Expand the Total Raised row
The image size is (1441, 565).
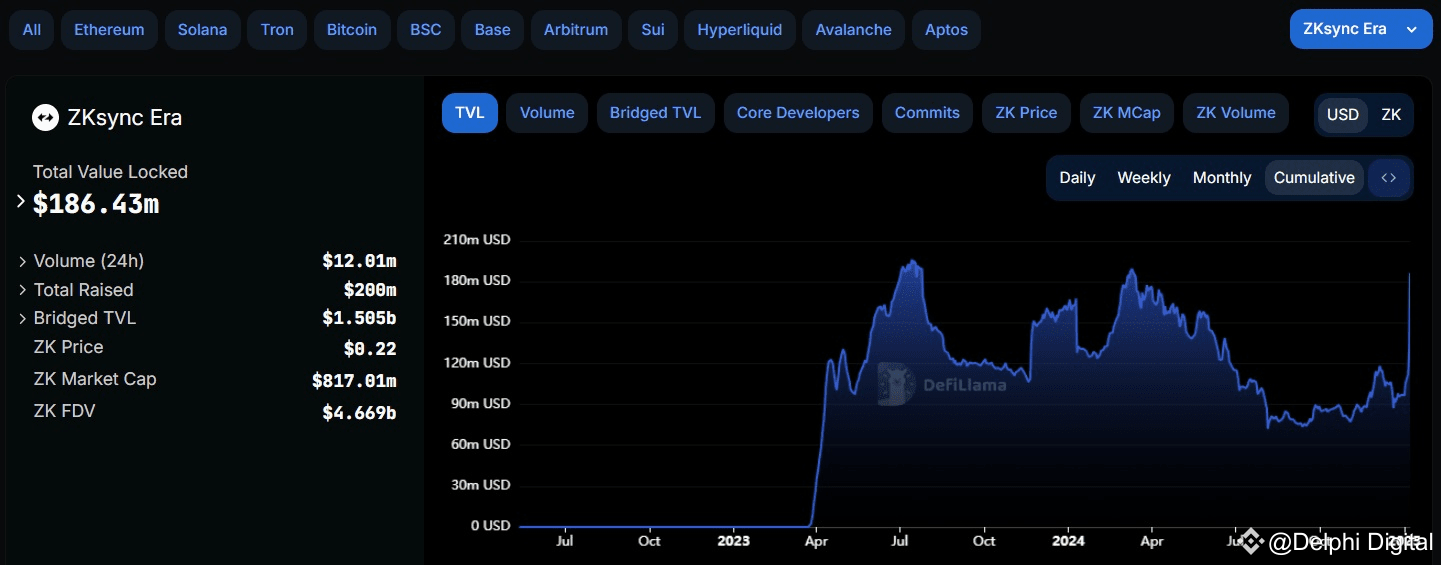pyautogui.click(x=23, y=290)
